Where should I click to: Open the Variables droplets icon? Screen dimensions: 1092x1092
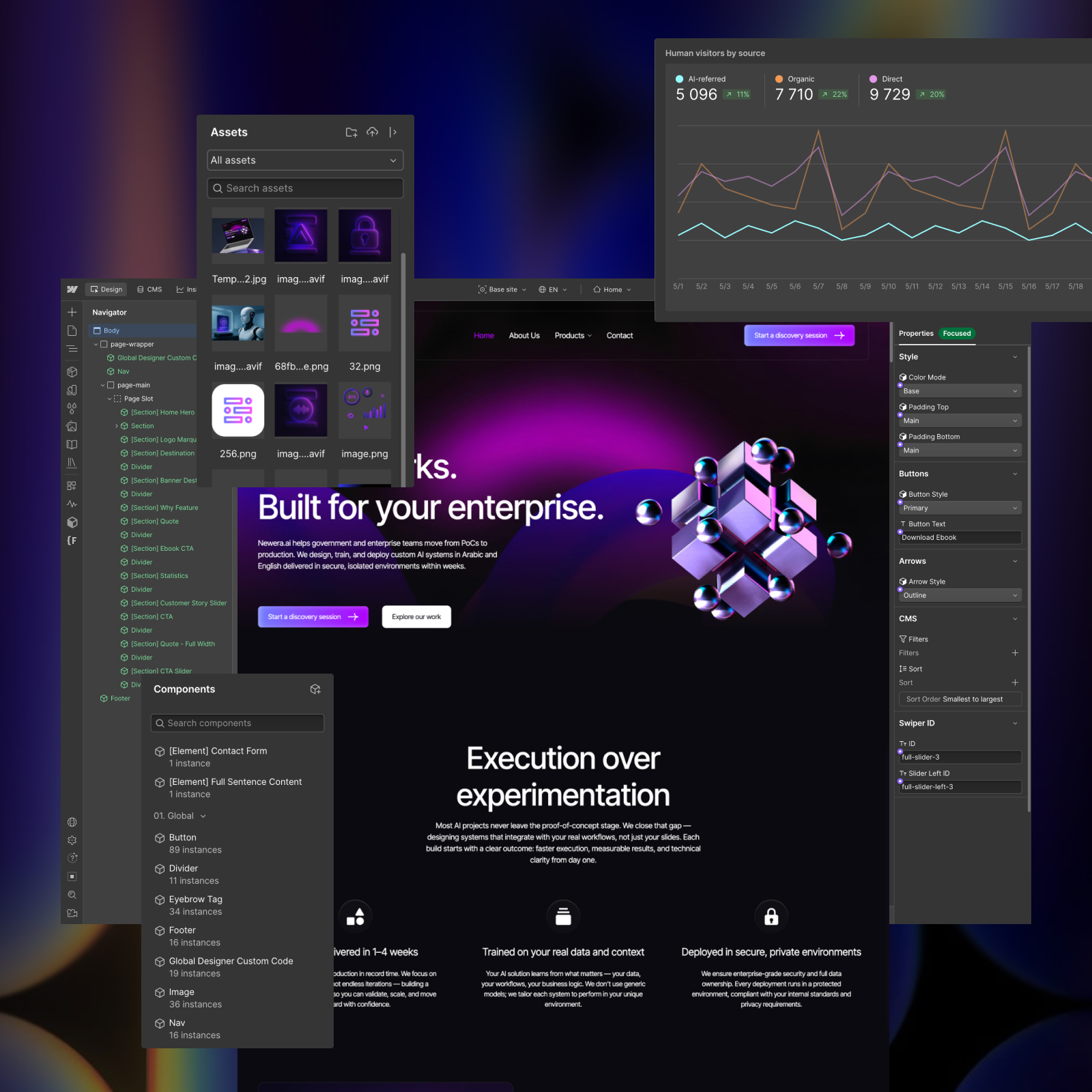(72, 408)
